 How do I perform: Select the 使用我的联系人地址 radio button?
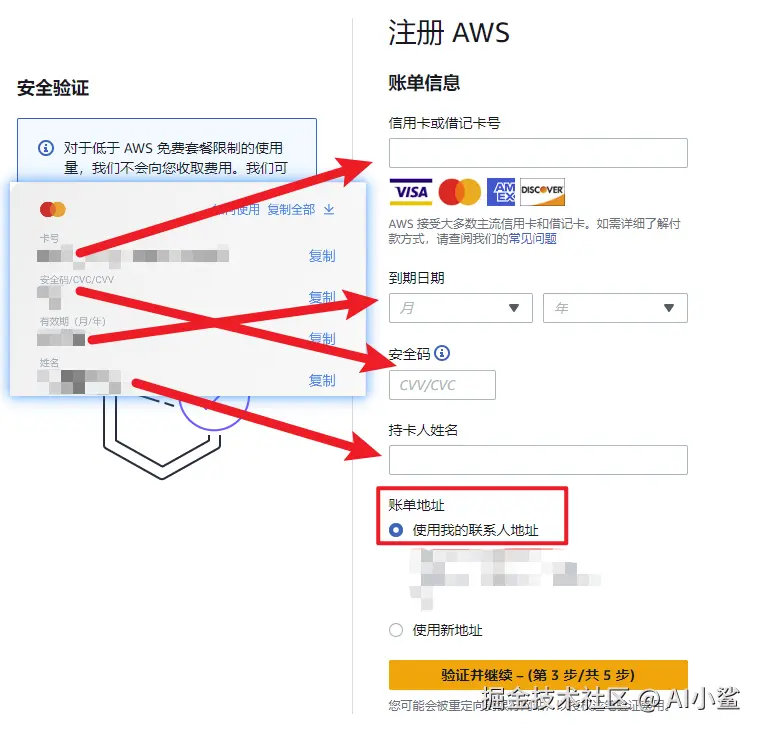point(396,530)
